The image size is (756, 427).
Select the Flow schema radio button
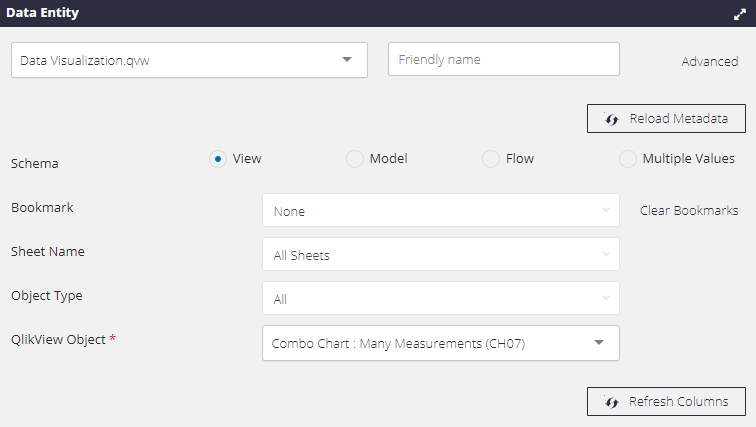[x=491, y=159]
